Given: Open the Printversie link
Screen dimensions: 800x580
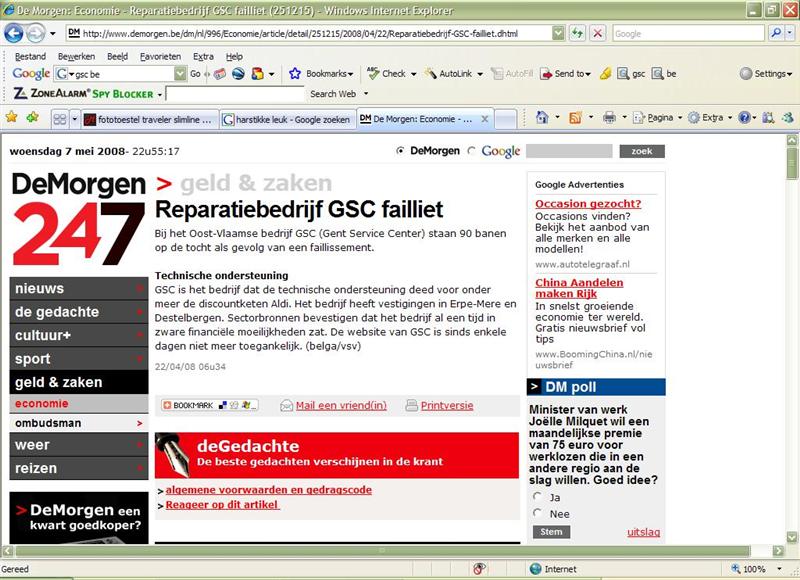Looking at the screenshot, I should pyautogui.click(x=447, y=406).
